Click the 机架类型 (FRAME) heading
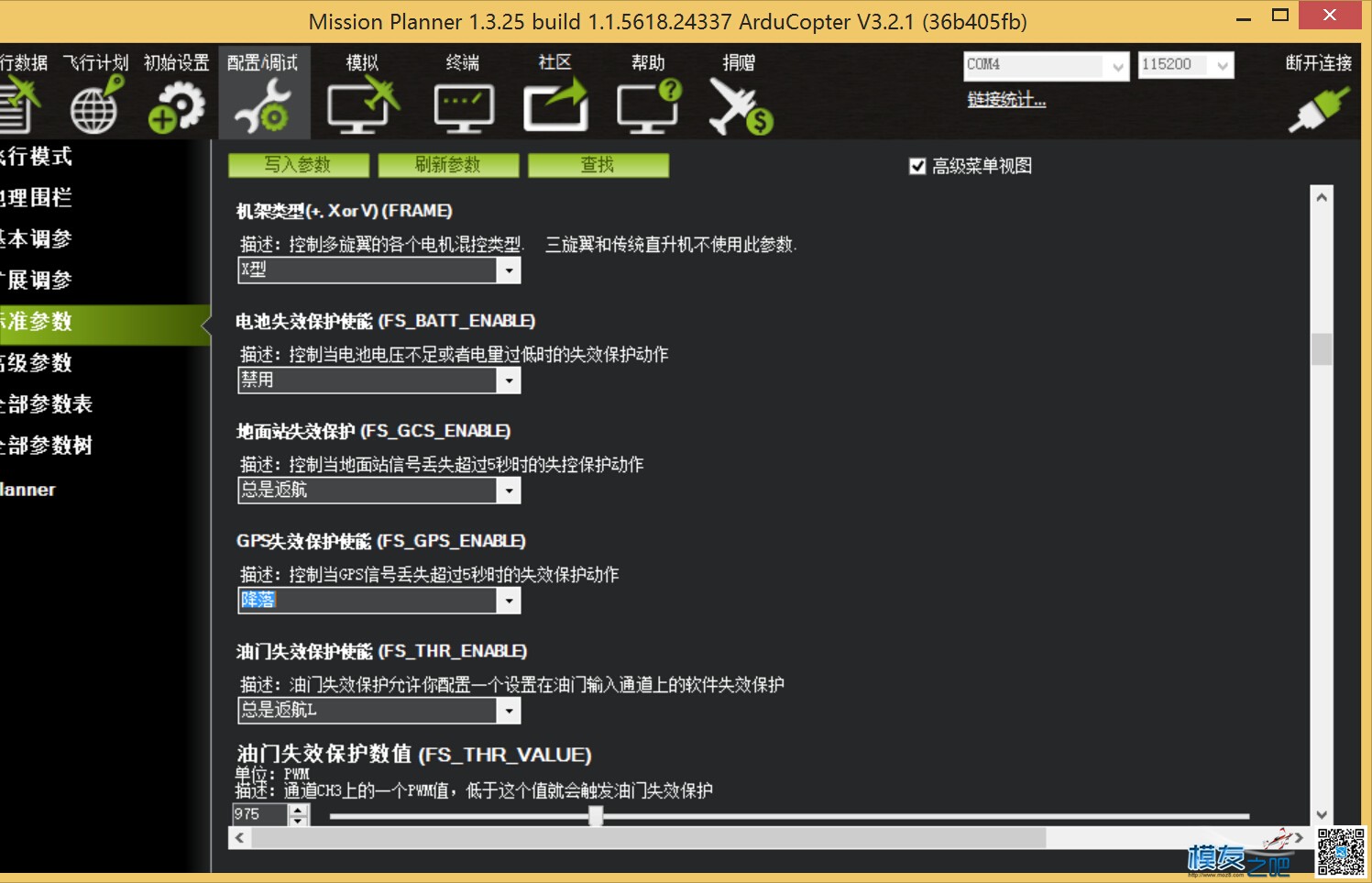Image resolution: width=1372 pixels, height=883 pixels. [x=345, y=211]
